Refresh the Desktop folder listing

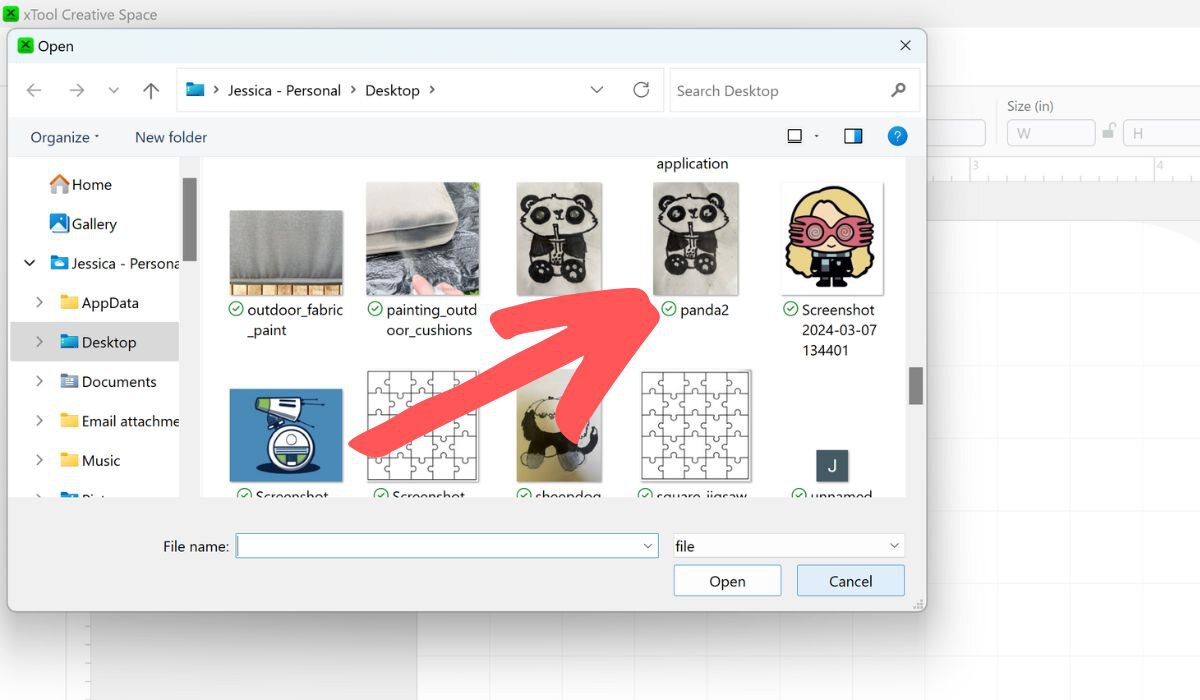641,90
